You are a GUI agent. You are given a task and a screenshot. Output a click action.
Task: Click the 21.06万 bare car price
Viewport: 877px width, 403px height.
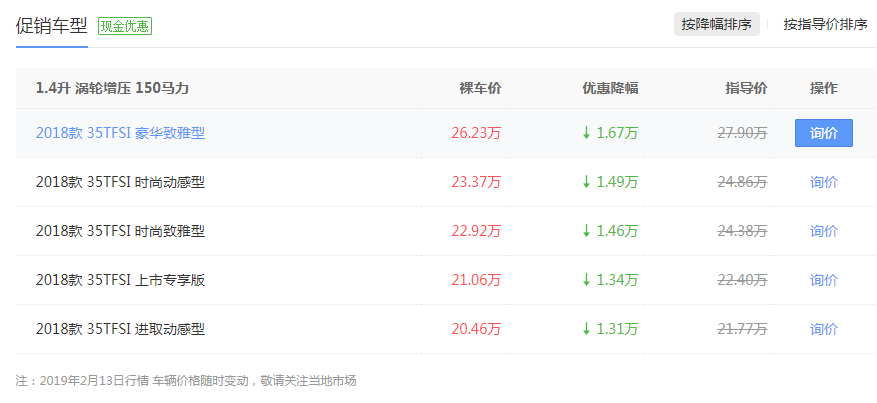pyautogui.click(x=477, y=280)
